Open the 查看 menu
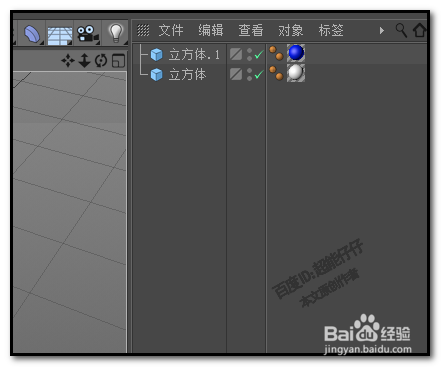This screenshot has height=367, width=441. 251,30
